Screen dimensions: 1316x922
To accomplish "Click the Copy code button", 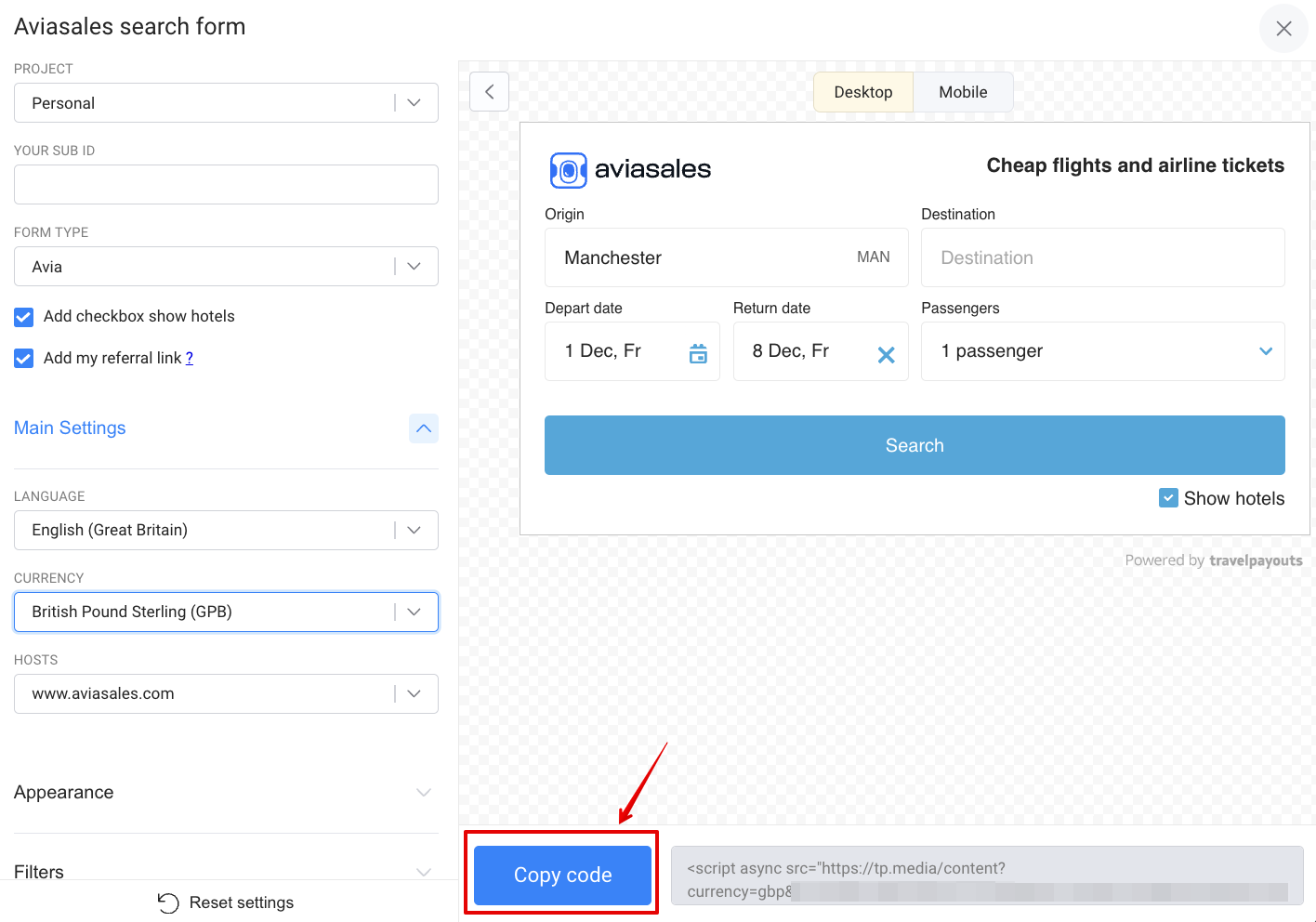I will (x=561, y=874).
